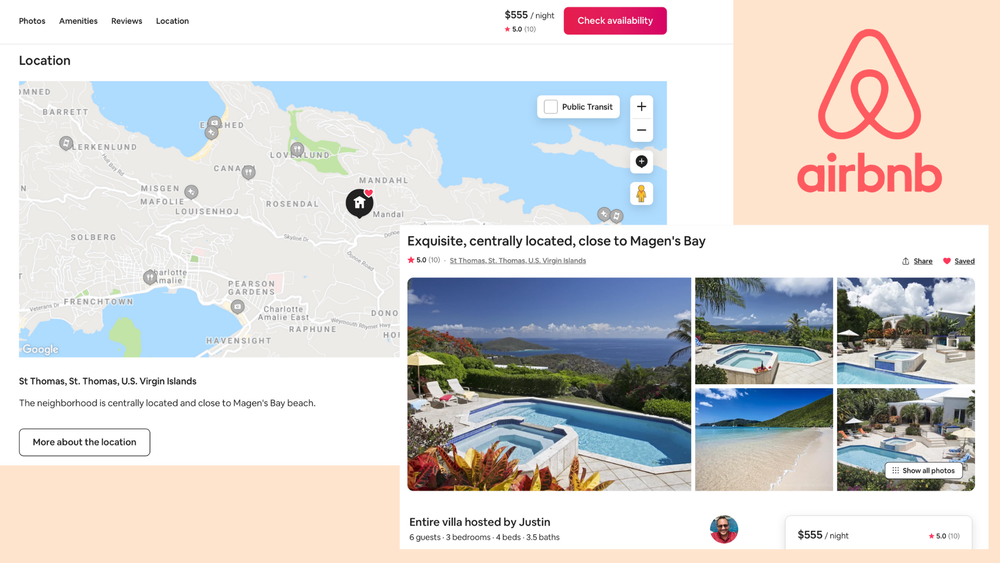Open the St Thomas, U.S. Virgin Islands link
Image resolution: width=1000 pixels, height=563 pixels.
(518, 261)
